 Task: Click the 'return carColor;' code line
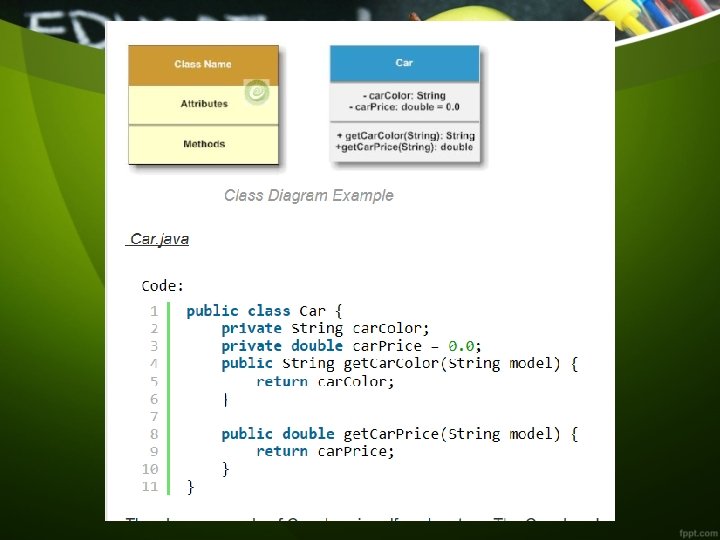click(x=325, y=382)
